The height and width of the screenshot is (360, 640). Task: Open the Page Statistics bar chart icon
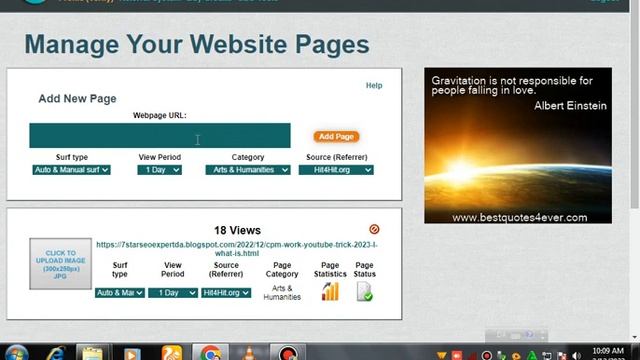(330, 292)
